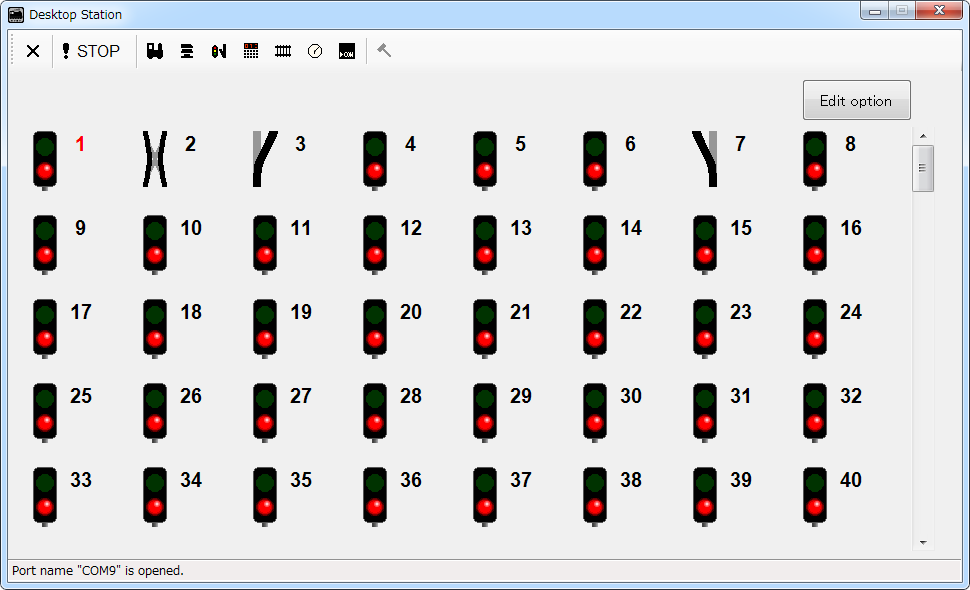This screenshot has height=590, width=970.
Task: Click the X disconnect icon in toolbar
Action: click(x=33, y=51)
